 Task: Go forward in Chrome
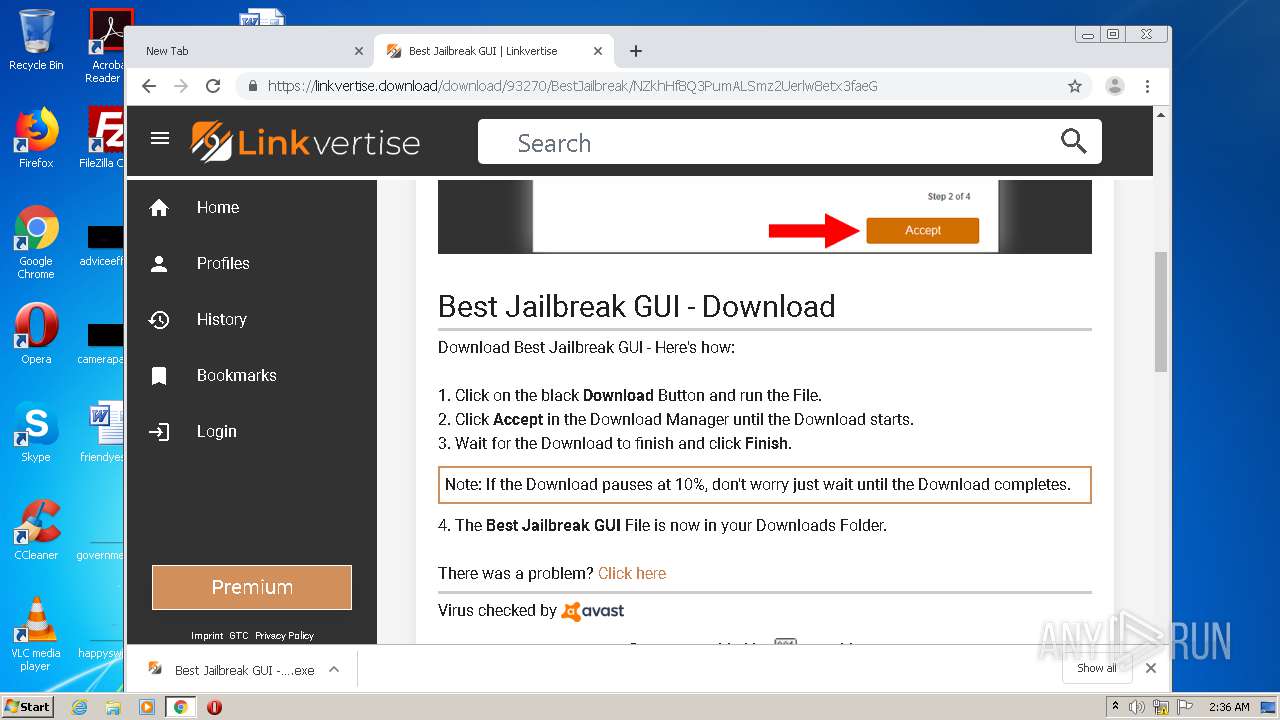tap(181, 86)
